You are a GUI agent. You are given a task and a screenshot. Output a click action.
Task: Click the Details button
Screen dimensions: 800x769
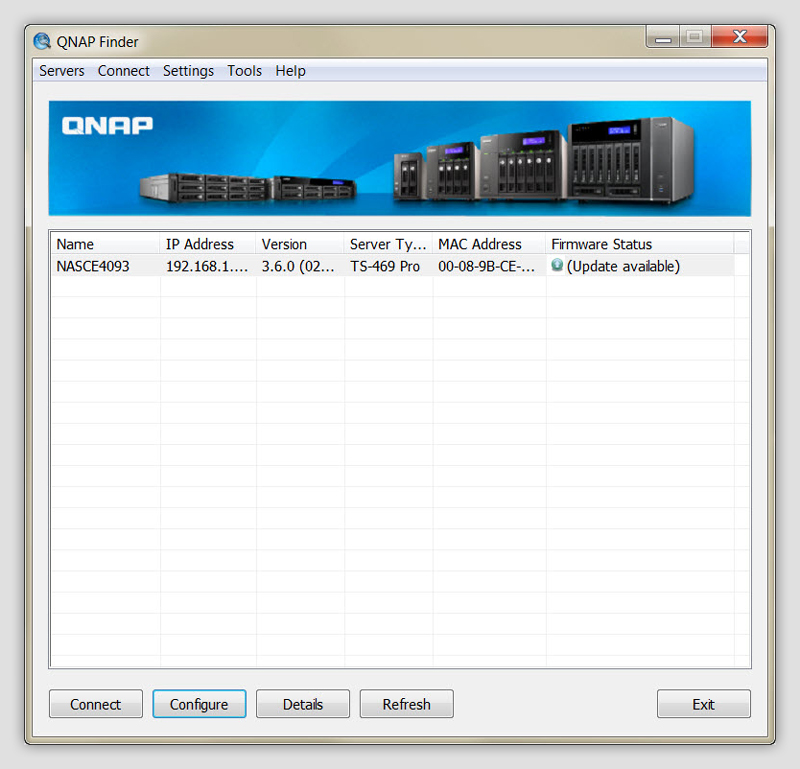pos(303,704)
